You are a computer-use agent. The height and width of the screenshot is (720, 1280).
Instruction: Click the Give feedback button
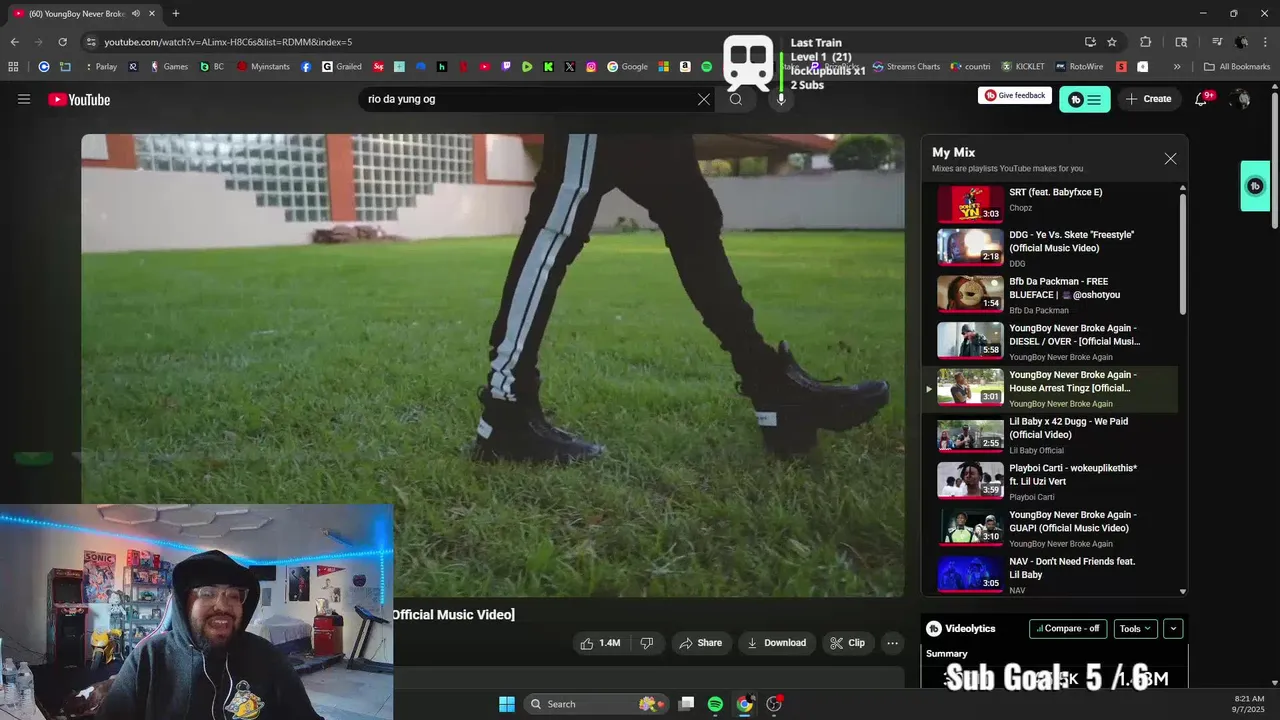[1015, 95]
